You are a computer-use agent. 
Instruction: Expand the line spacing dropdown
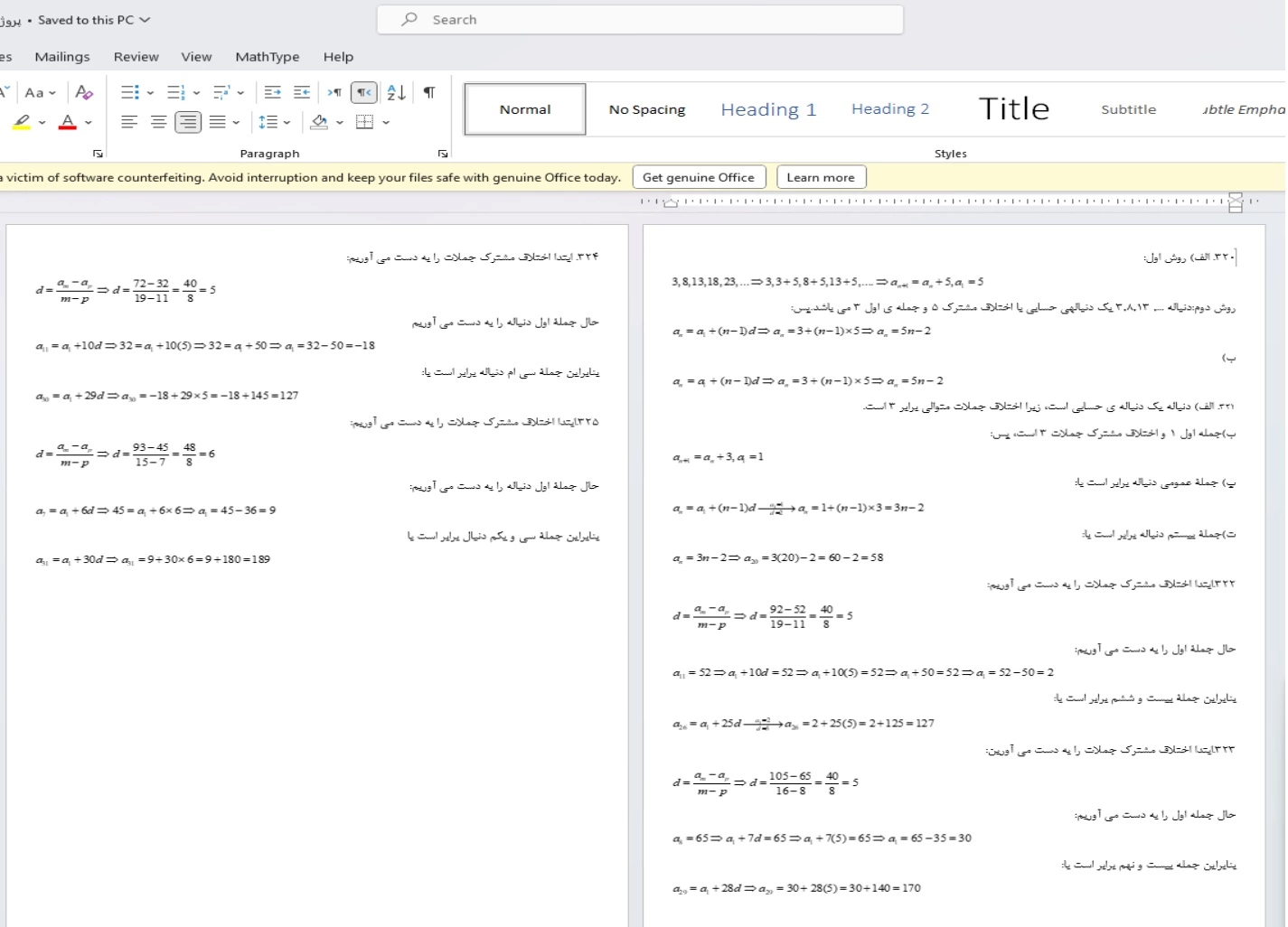tap(287, 122)
